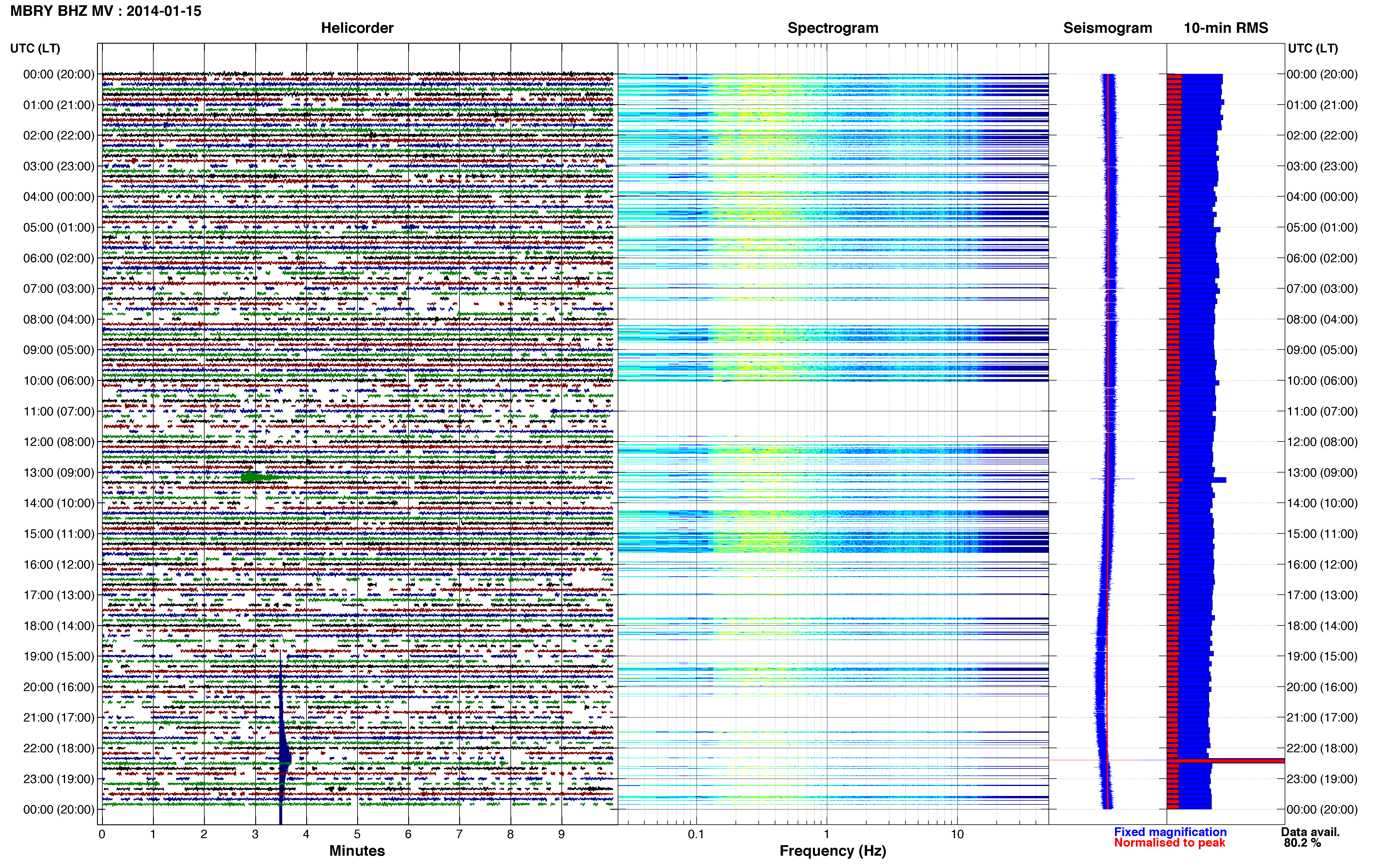Click 20:00 (16:00) on the helicorder time axis

pyautogui.click(x=59, y=687)
